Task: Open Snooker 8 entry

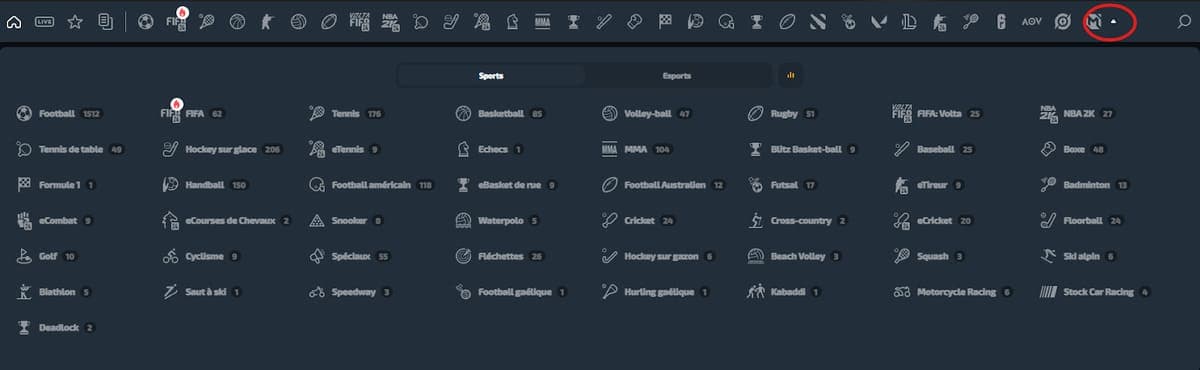Action: pos(346,220)
